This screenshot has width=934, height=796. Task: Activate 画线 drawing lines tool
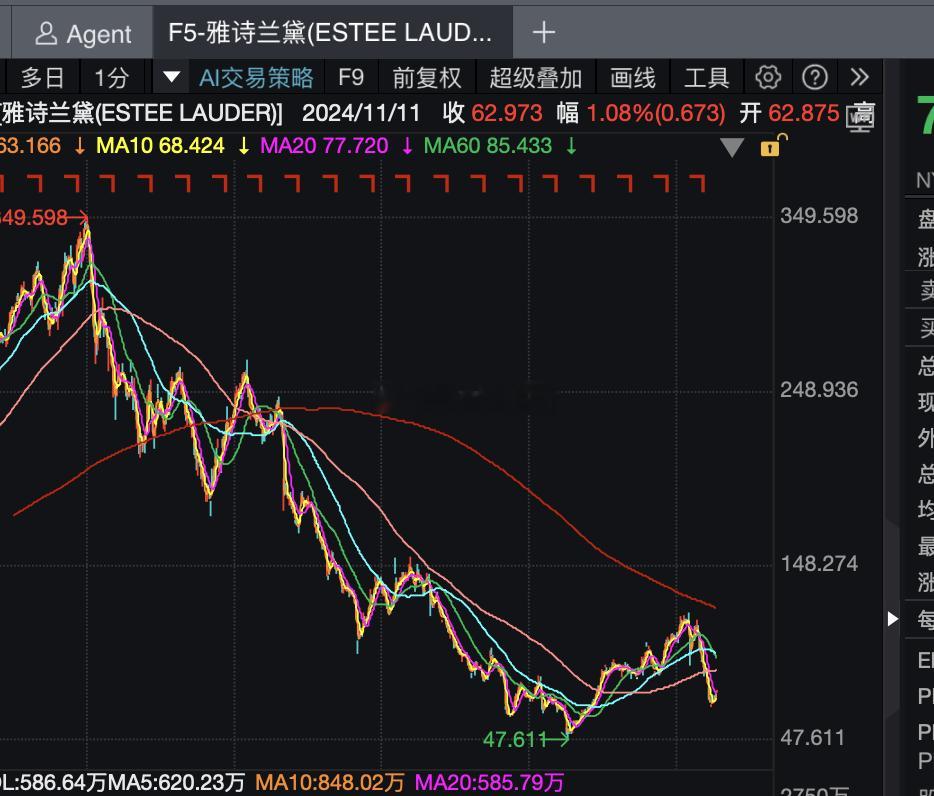pyautogui.click(x=633, y=78)
